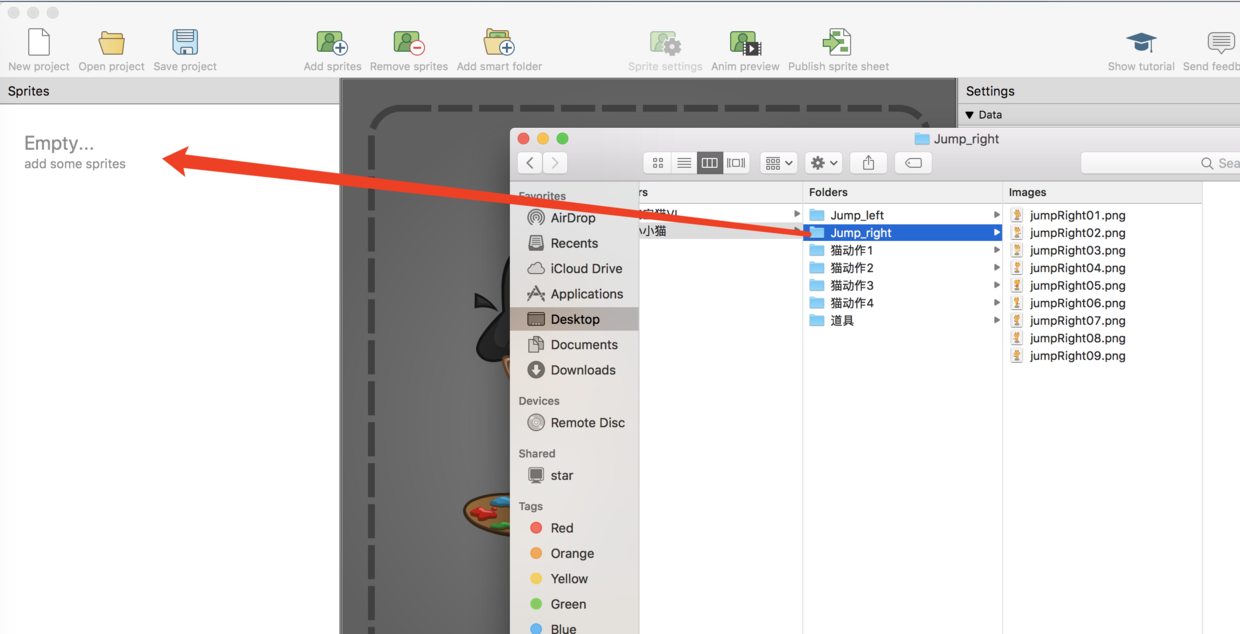1240x634 pixels.
Task: Select the 小猫 folder in the first column
Action: click(x=720, y=231)
